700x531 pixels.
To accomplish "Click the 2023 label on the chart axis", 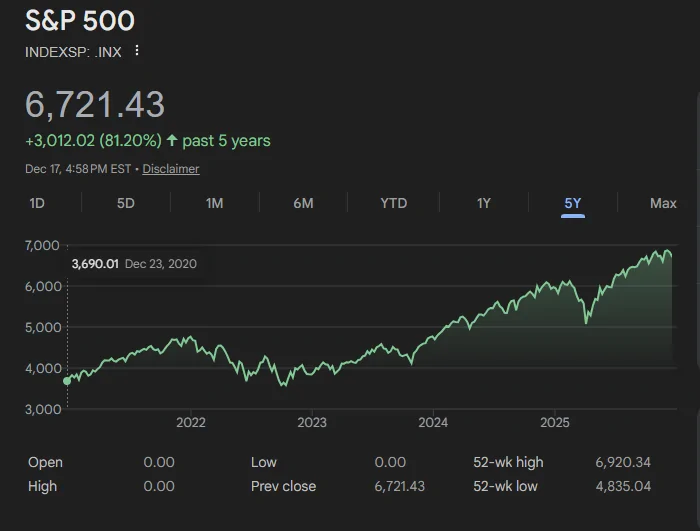I will click(312, 423).
